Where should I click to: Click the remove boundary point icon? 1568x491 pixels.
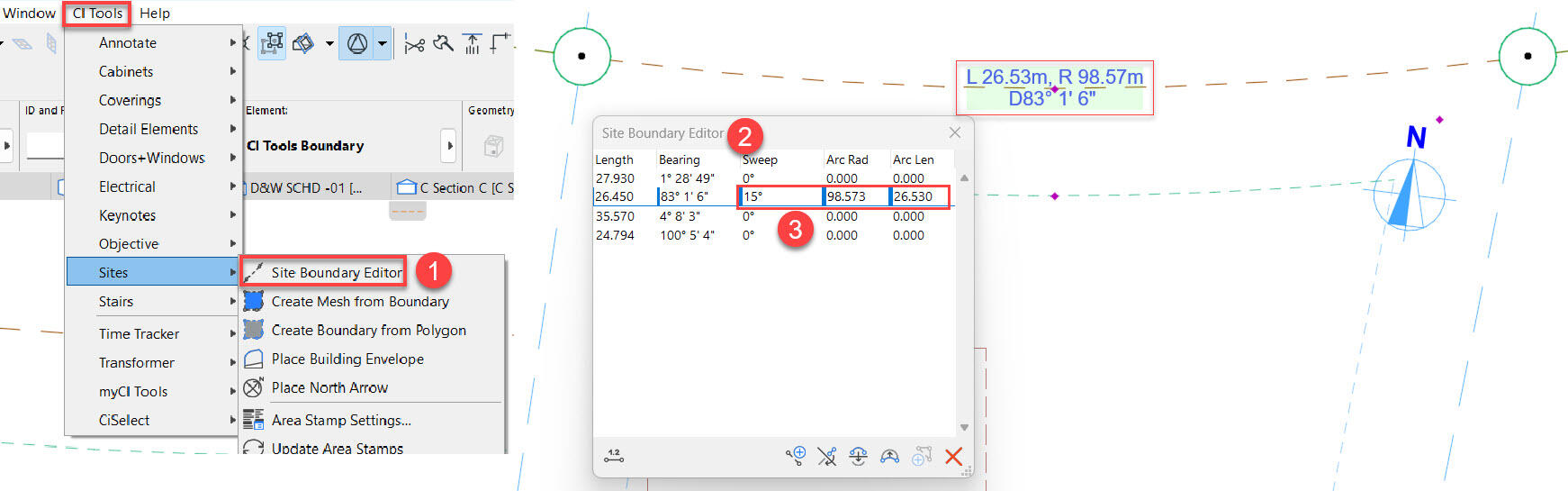pyautogui.click(x=826, y=457)
